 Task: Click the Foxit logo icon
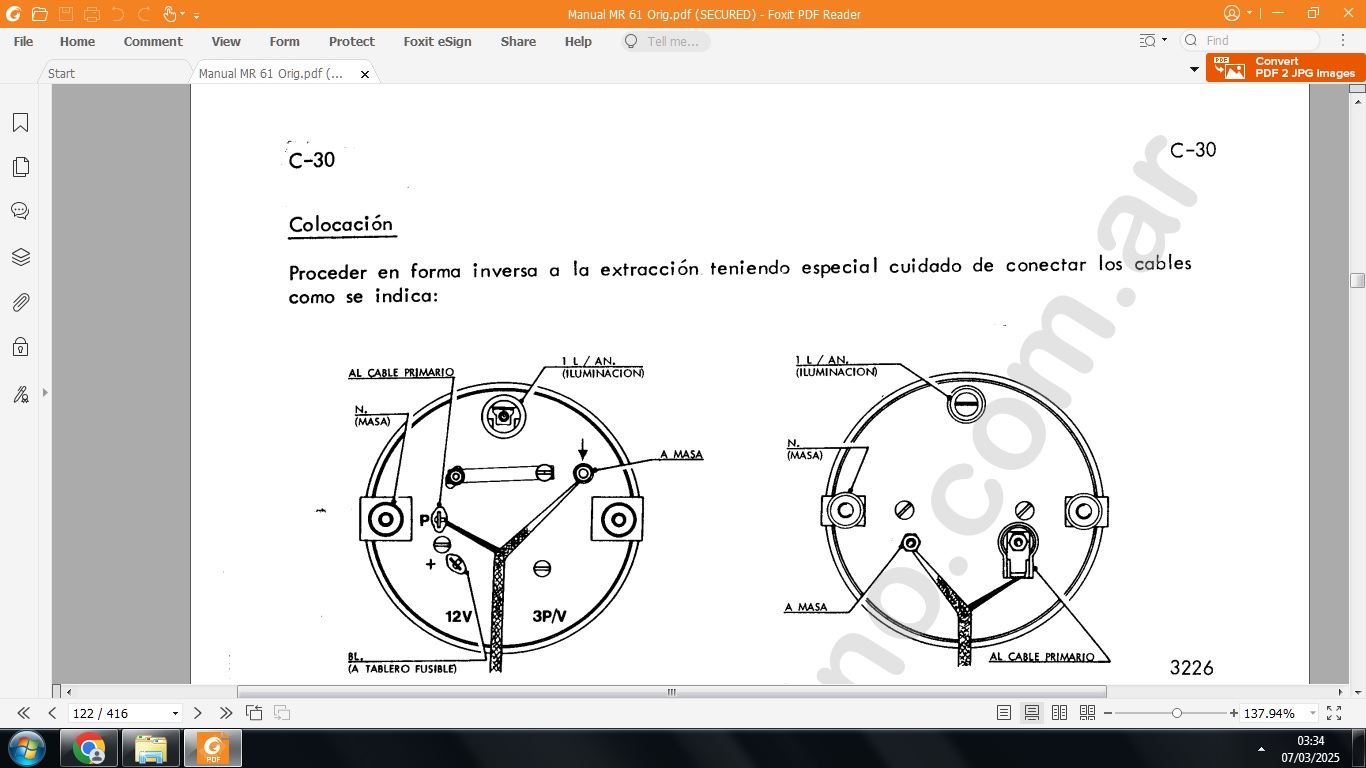coord(13,14)
